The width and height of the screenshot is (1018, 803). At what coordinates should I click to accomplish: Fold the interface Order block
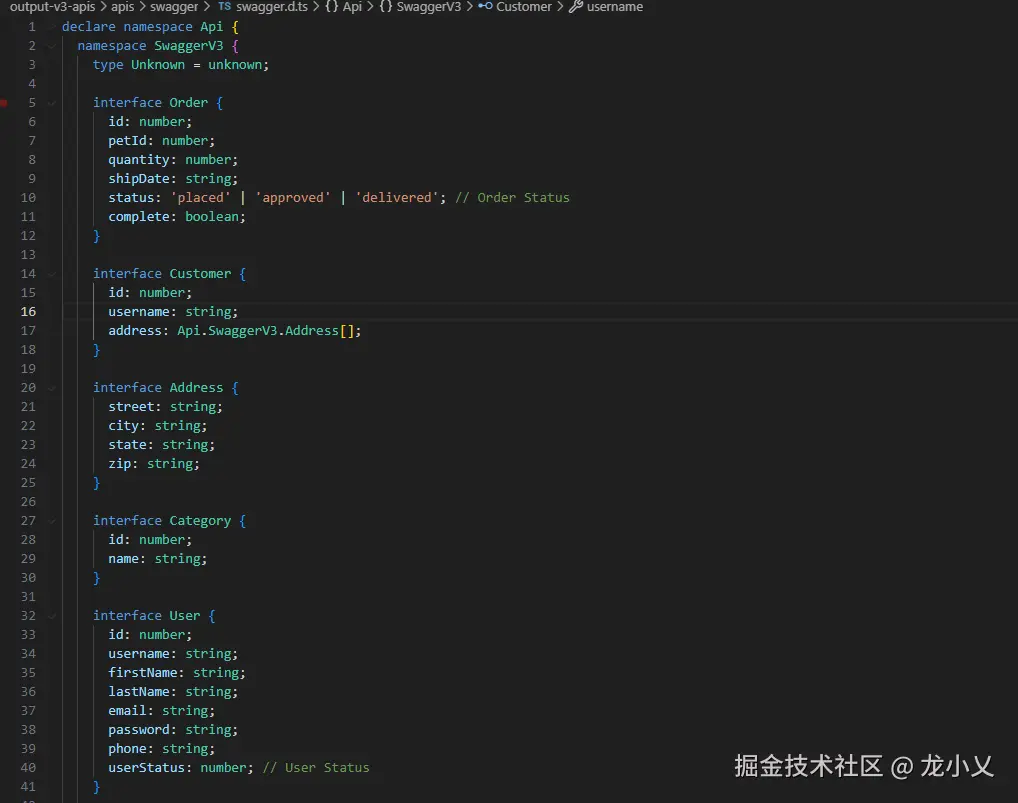pyautogui.click(x=51, y=103)
